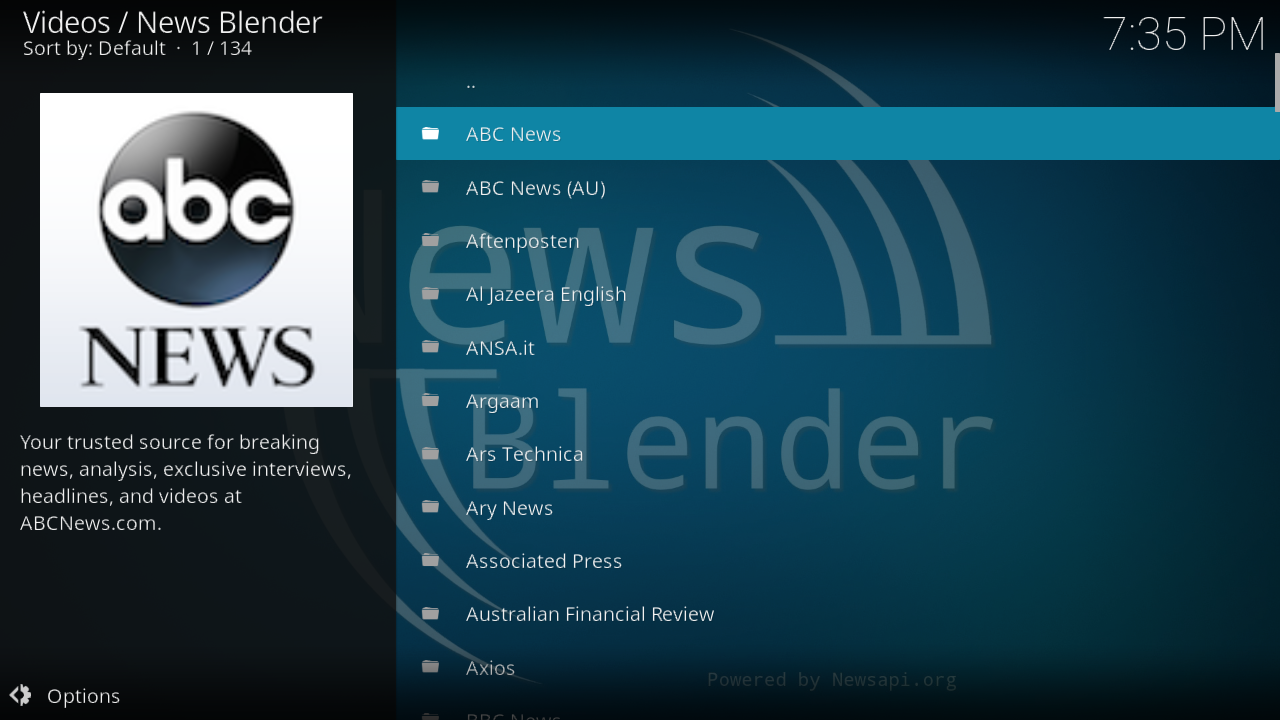
Task: Click the folder icon beside Australian Financial Review
Action: click(x=431, y=613)
